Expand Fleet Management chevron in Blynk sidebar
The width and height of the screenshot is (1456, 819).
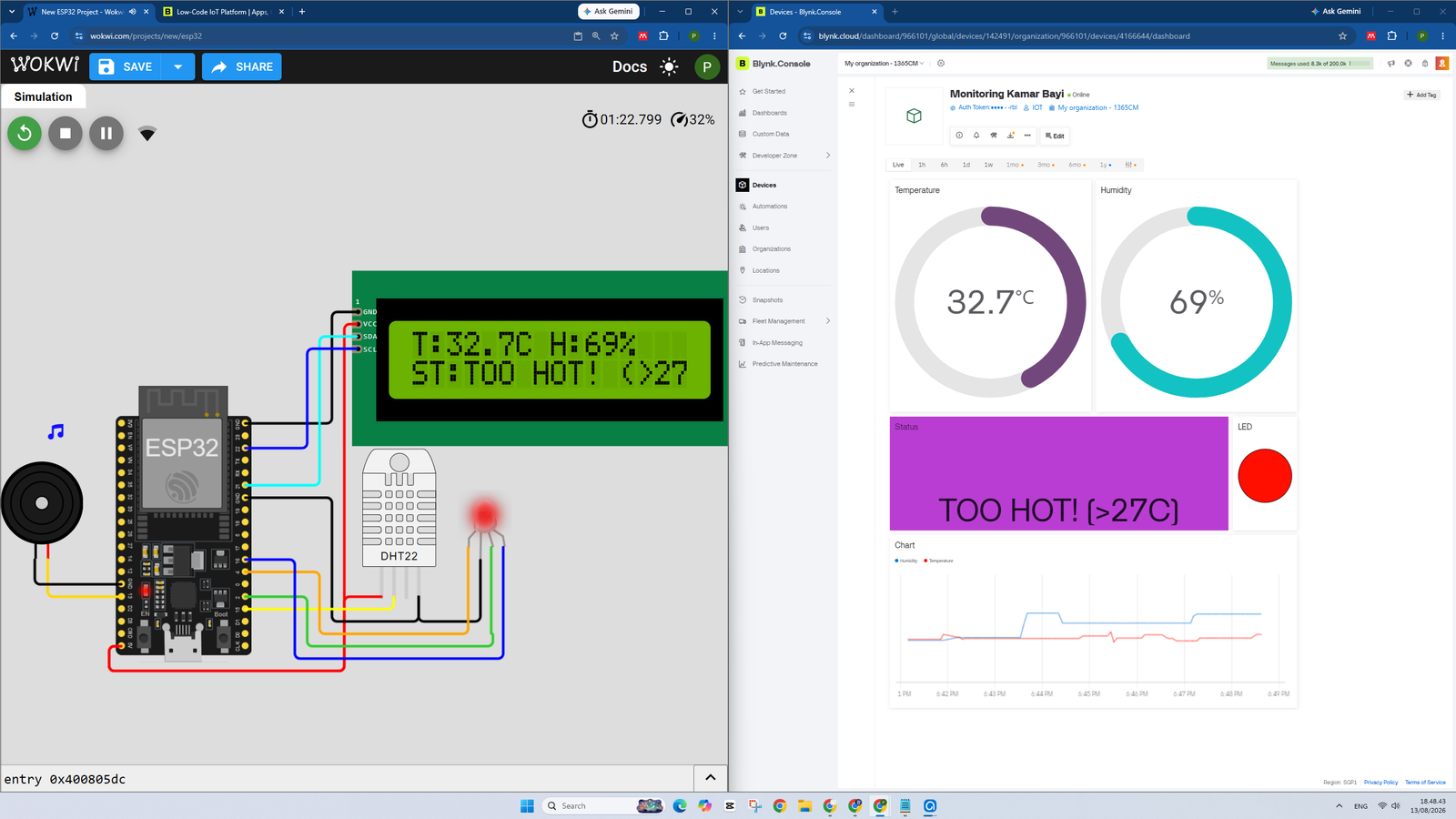pos(828,321)
